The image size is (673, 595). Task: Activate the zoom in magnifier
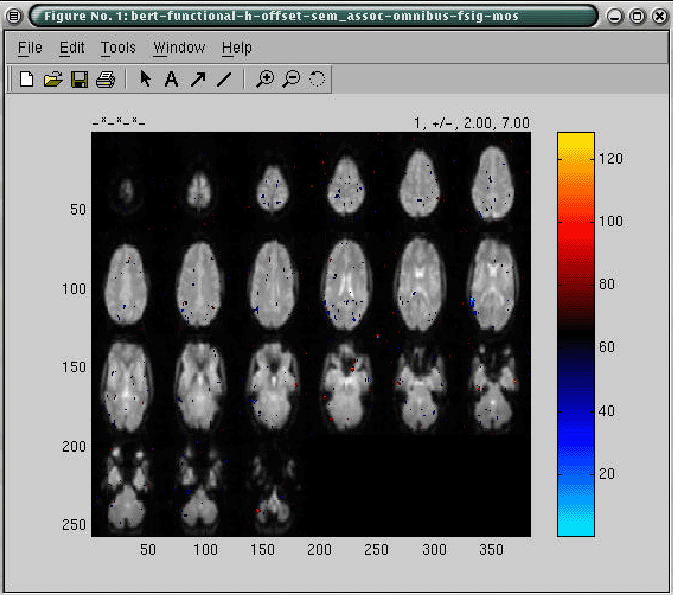click(x=265, y=80)
